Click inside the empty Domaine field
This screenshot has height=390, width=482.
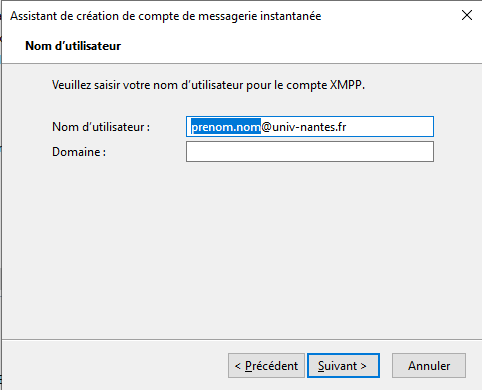pyautogui.click(x=310, y=152)
